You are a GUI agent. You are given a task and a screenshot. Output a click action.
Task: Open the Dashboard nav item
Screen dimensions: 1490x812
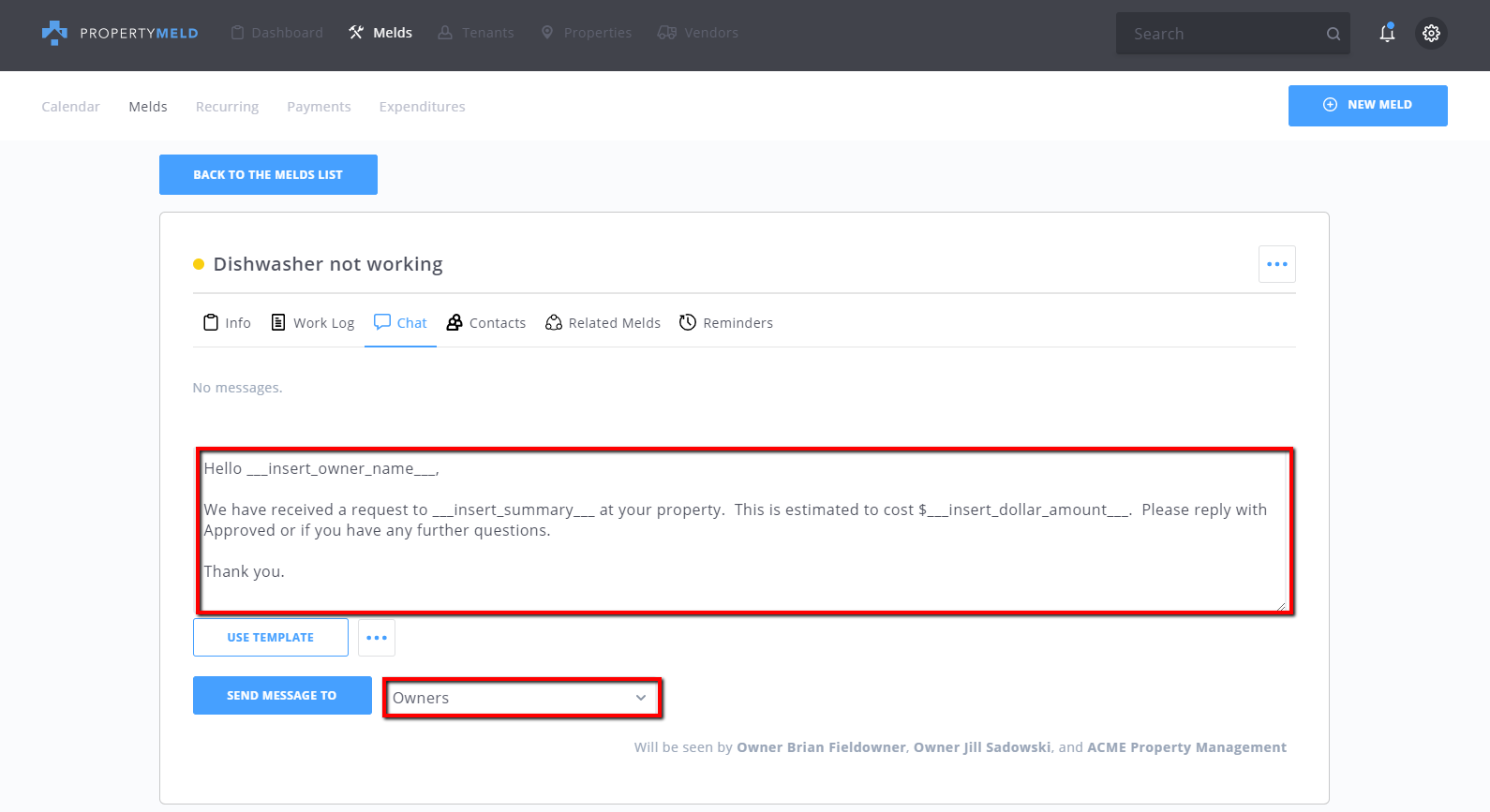point(276,33)
